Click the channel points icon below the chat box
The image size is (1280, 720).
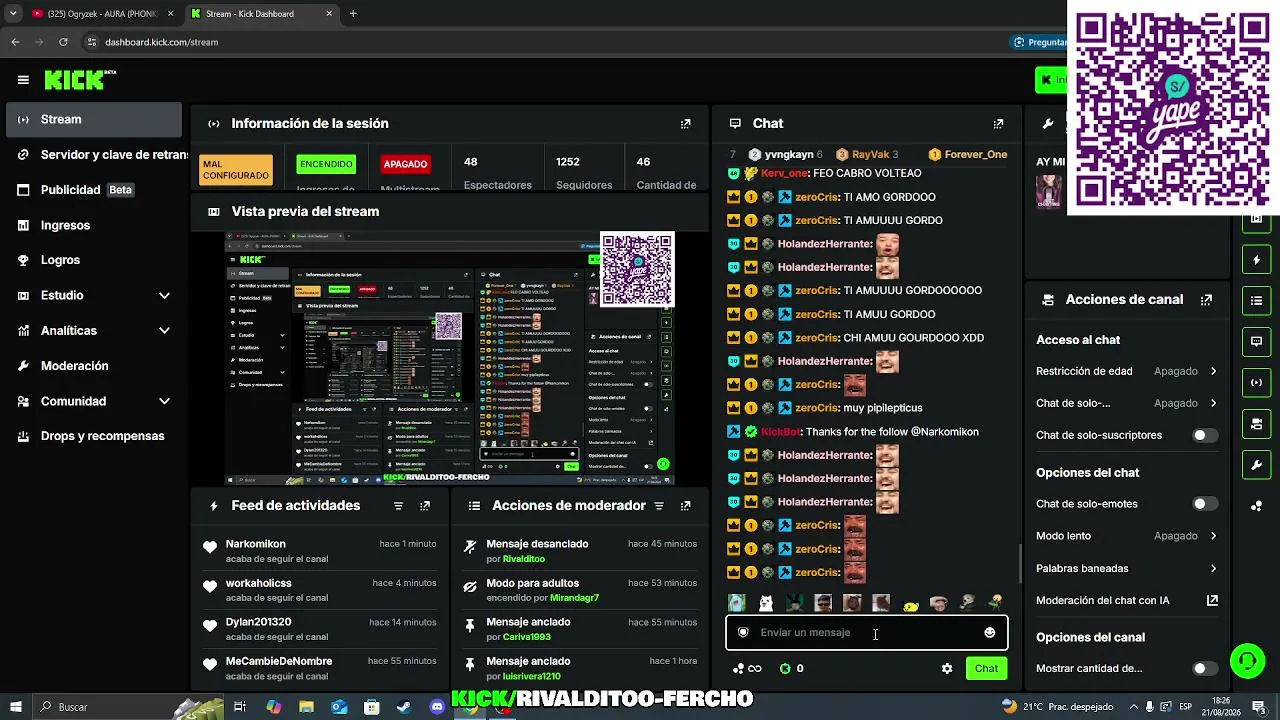pyautogui.click(x=747, y=669)
